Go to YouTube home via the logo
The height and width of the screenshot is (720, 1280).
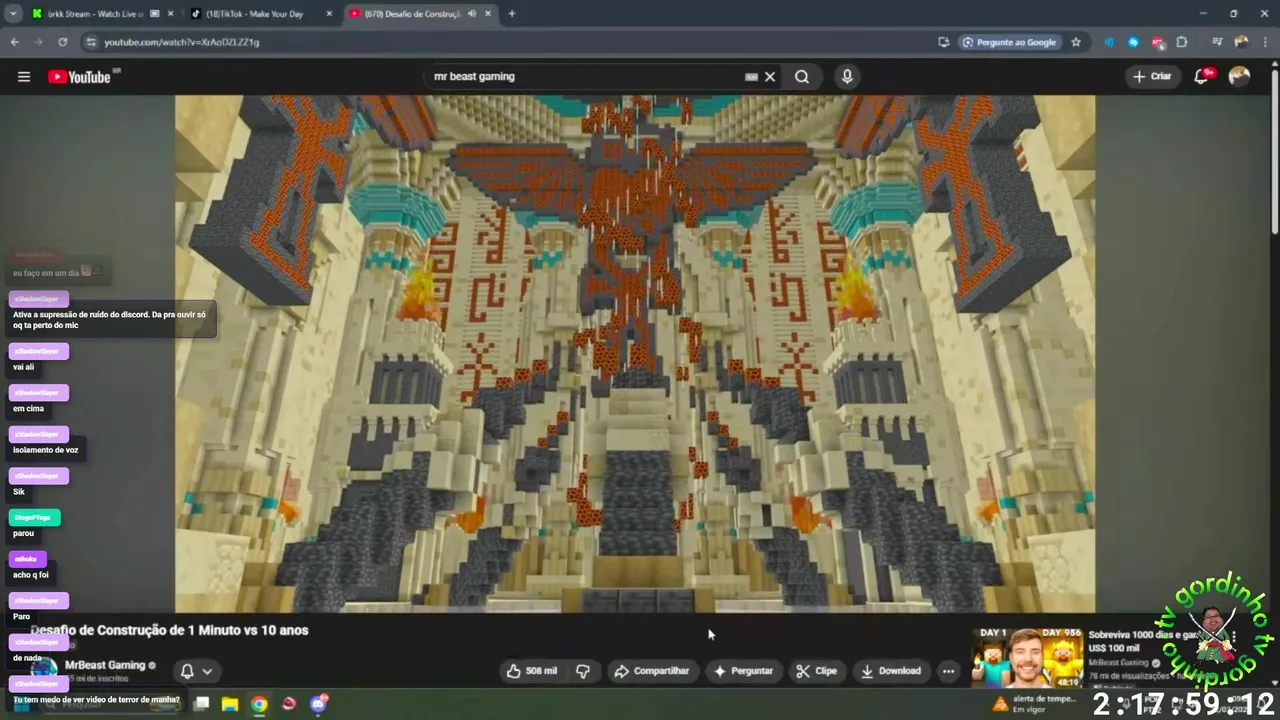(79, 77)
